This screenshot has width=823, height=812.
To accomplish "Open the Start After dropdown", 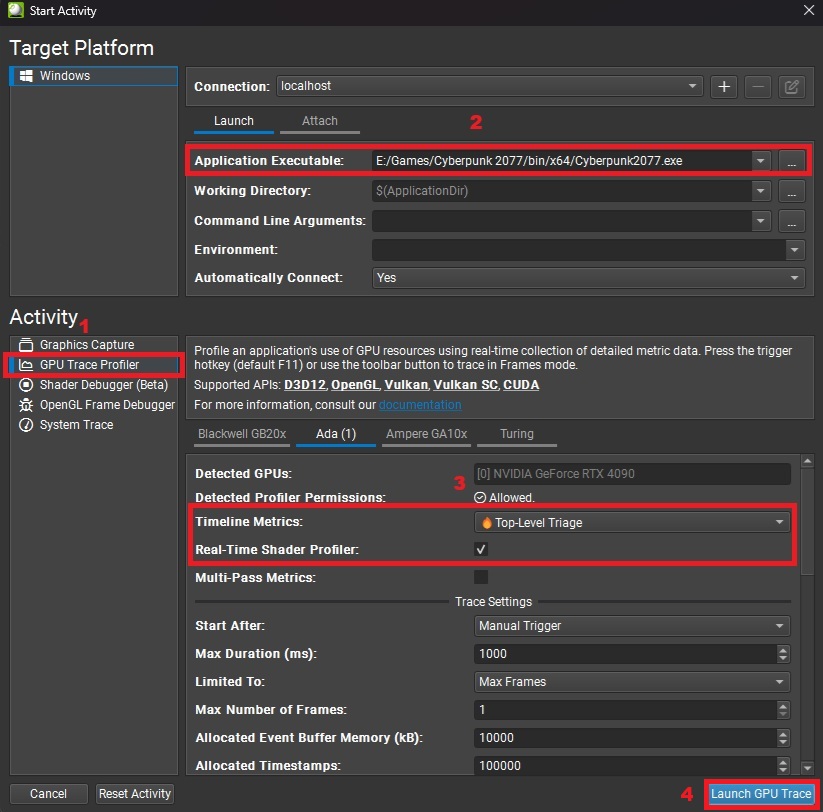I will coord(631,626).
